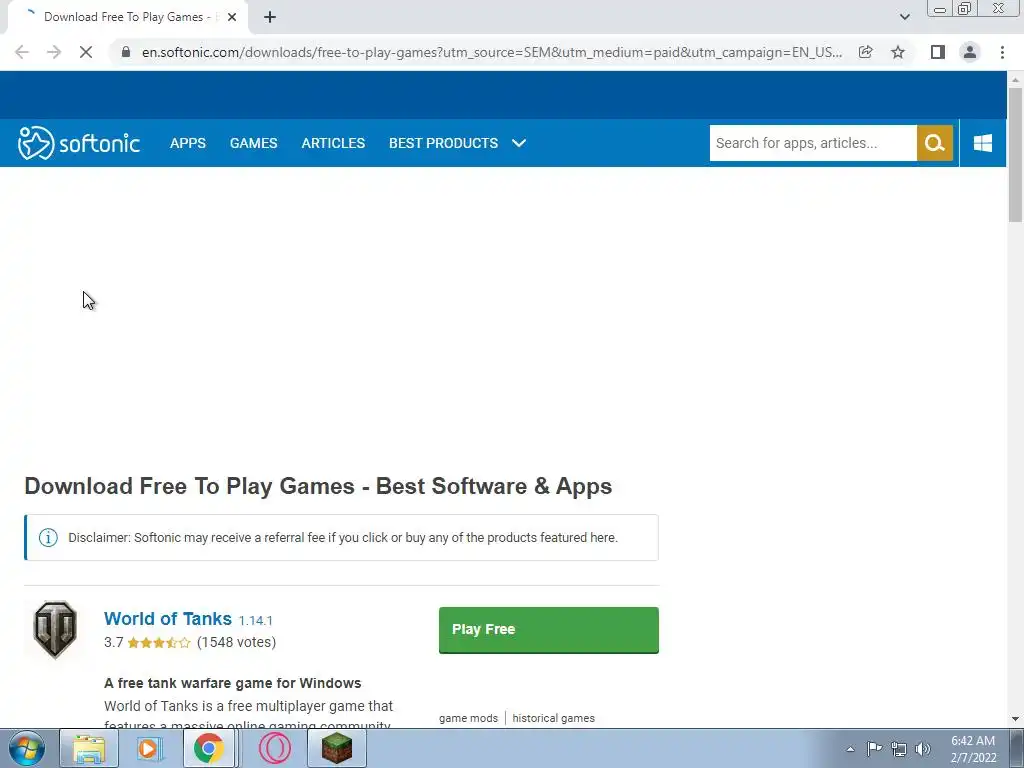The image size is (1024, 768).
Task: Stop loading the page
Action: (86, 52)
